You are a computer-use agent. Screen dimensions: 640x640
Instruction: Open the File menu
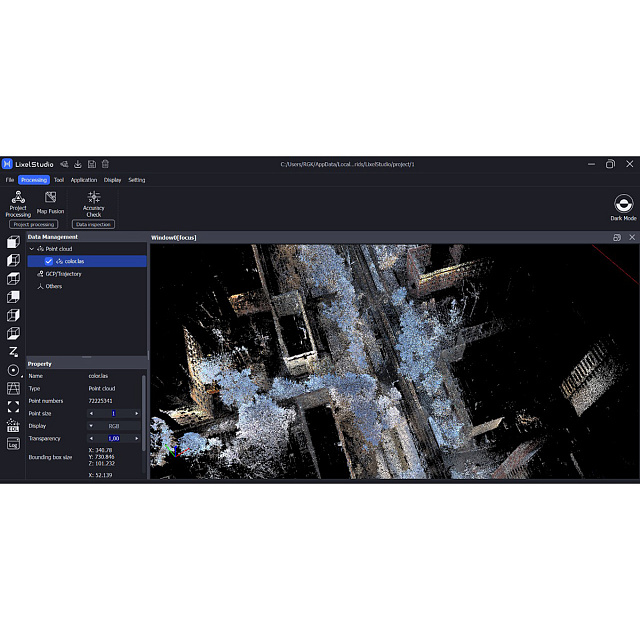click(10, 180)
